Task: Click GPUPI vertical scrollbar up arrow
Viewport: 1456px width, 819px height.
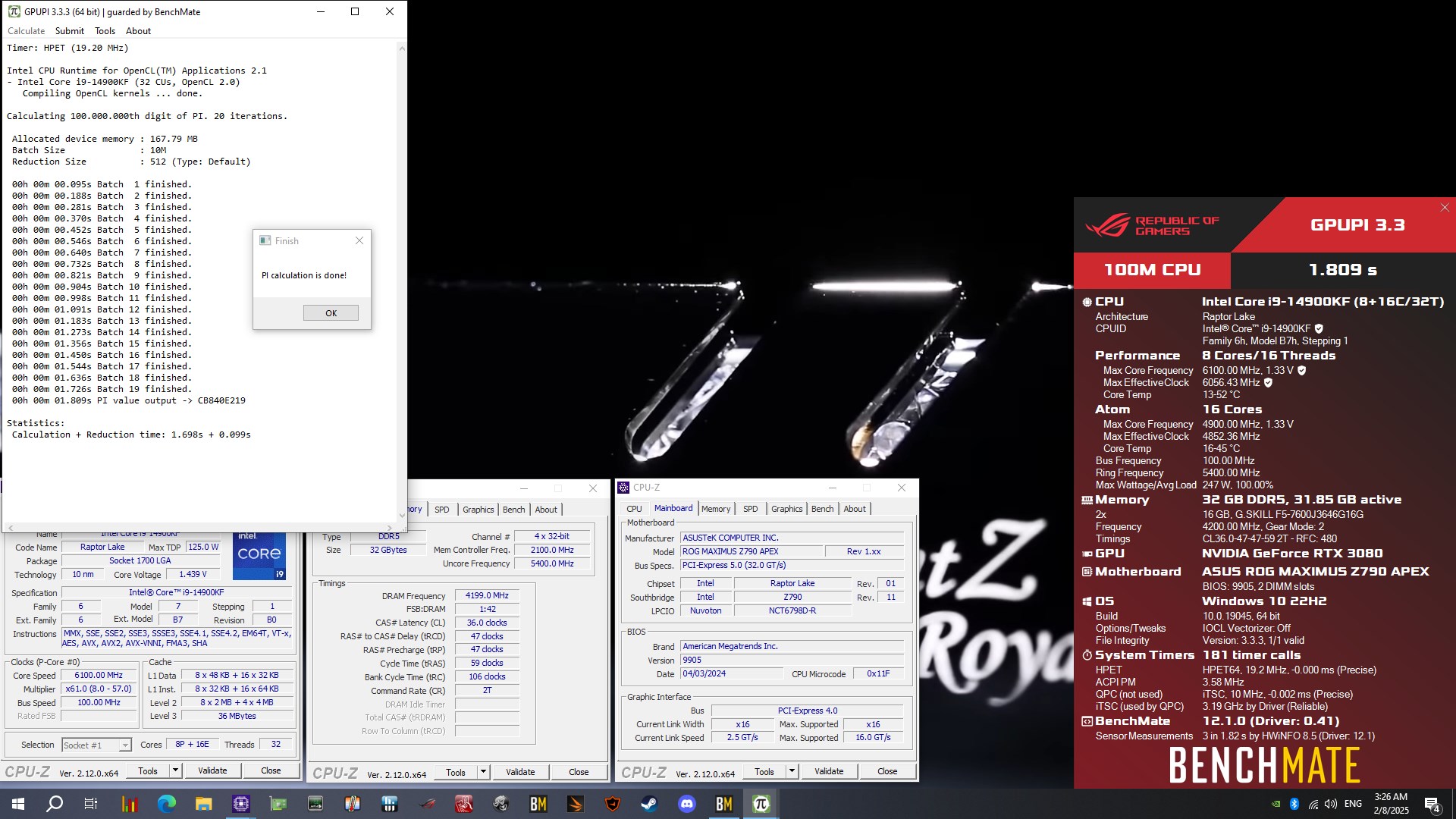Action: (x=401, y=48)
